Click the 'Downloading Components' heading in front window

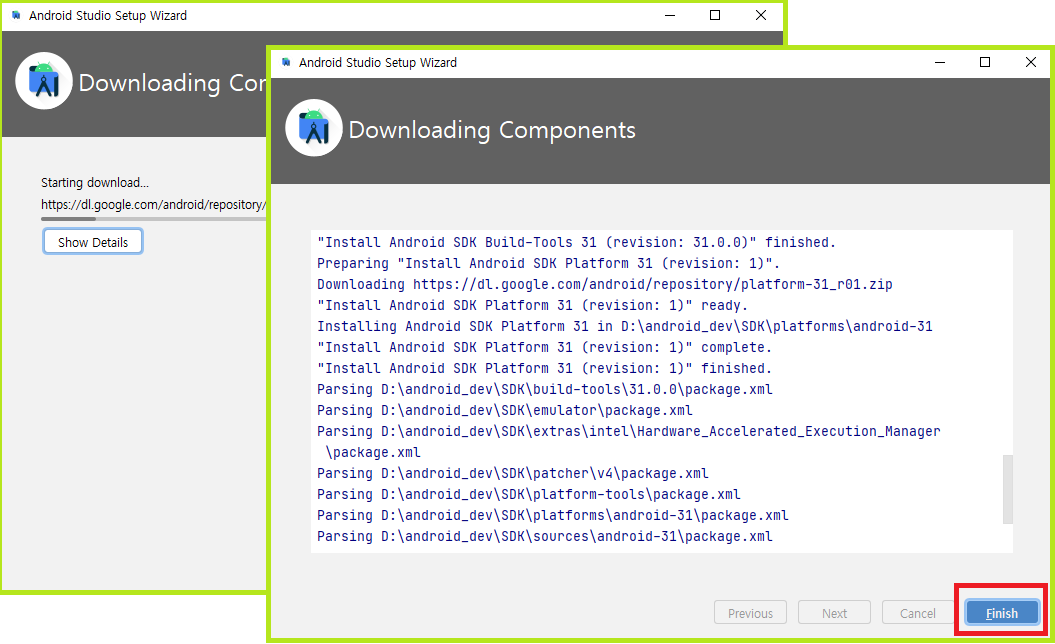[x=492, y=130]
